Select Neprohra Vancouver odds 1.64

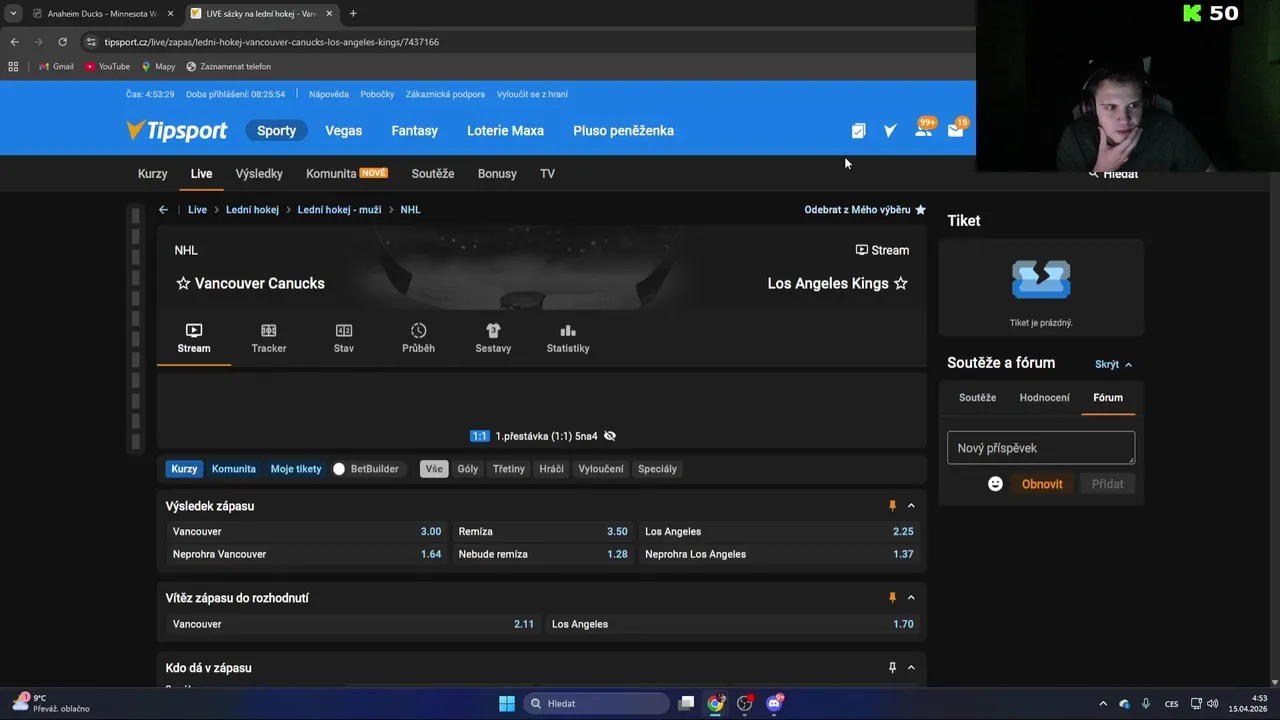click(x=306, y=554)
